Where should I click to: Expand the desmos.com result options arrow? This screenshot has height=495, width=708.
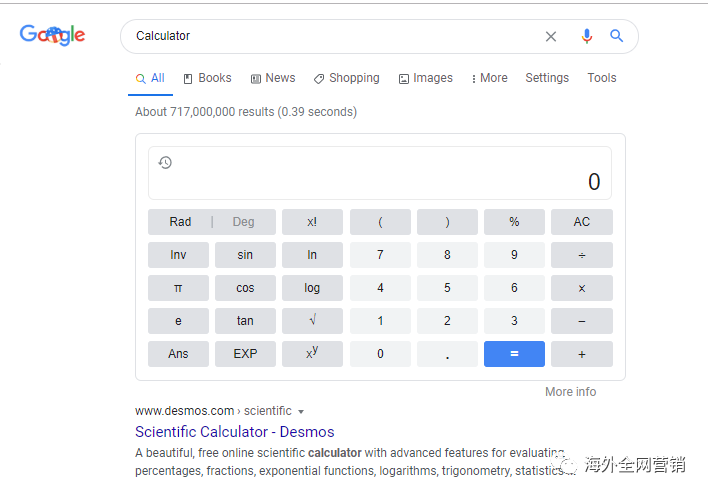pos(301,412)
